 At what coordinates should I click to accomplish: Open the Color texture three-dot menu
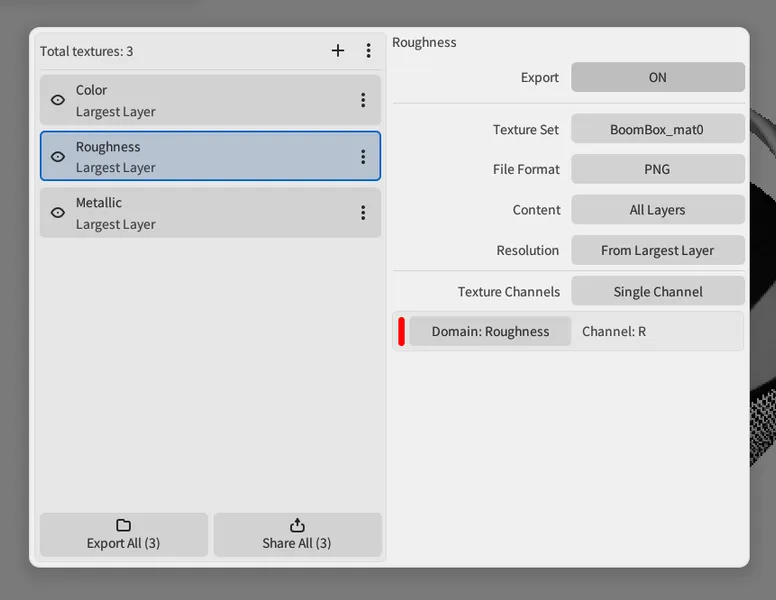point(363,100)
